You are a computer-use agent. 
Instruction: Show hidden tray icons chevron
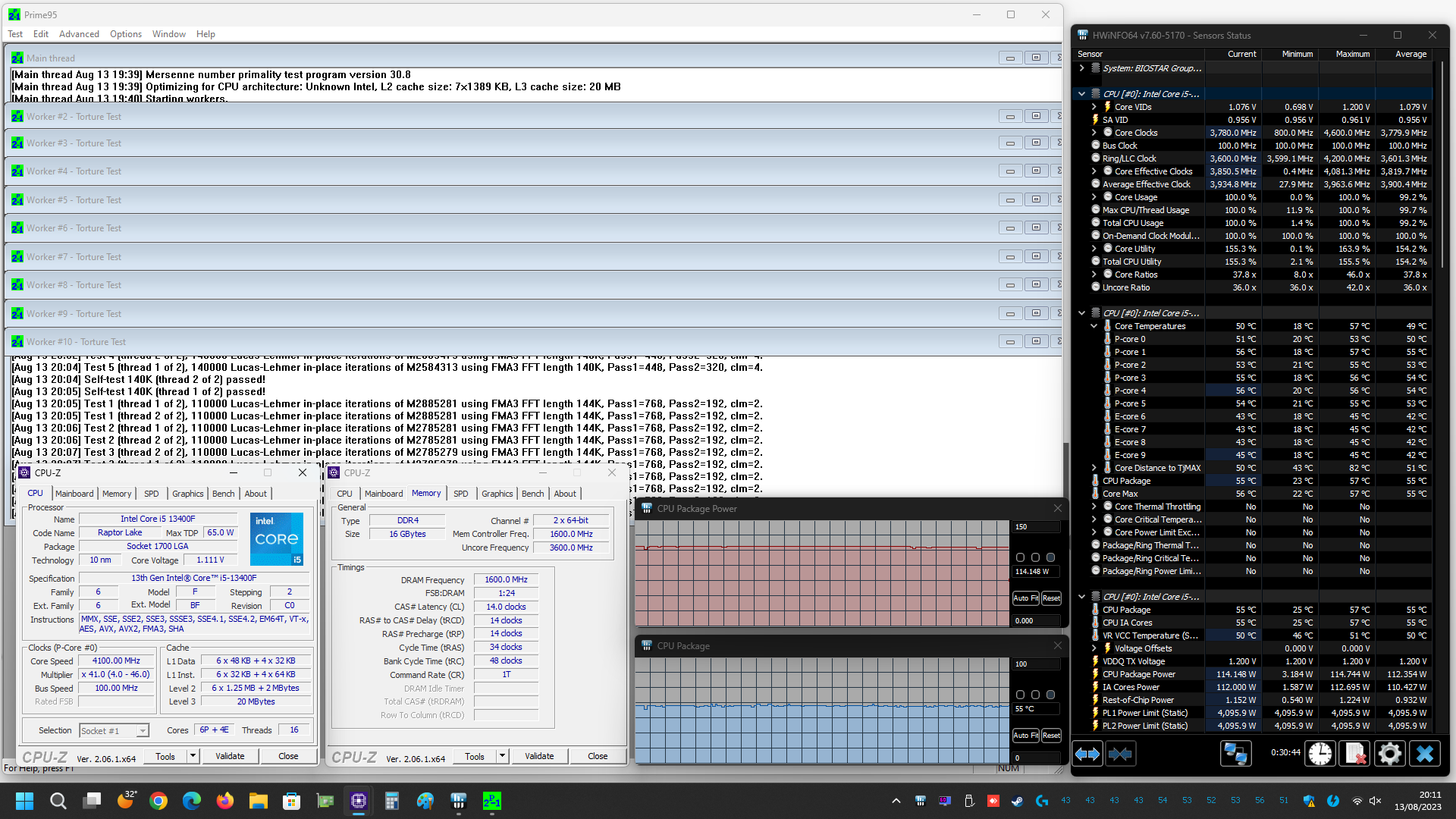point(896,801)
